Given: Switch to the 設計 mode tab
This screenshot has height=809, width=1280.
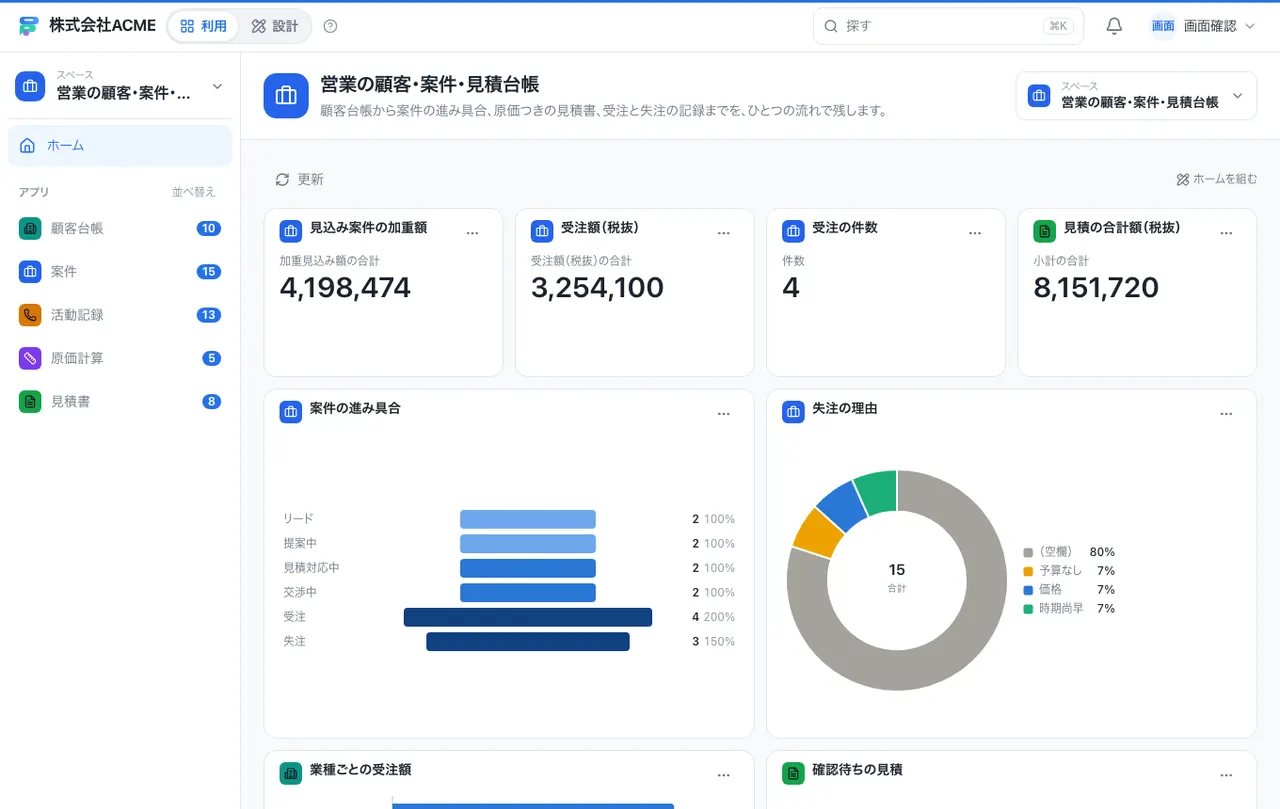Looking at the screenshot, I should [x=275, y=26].
